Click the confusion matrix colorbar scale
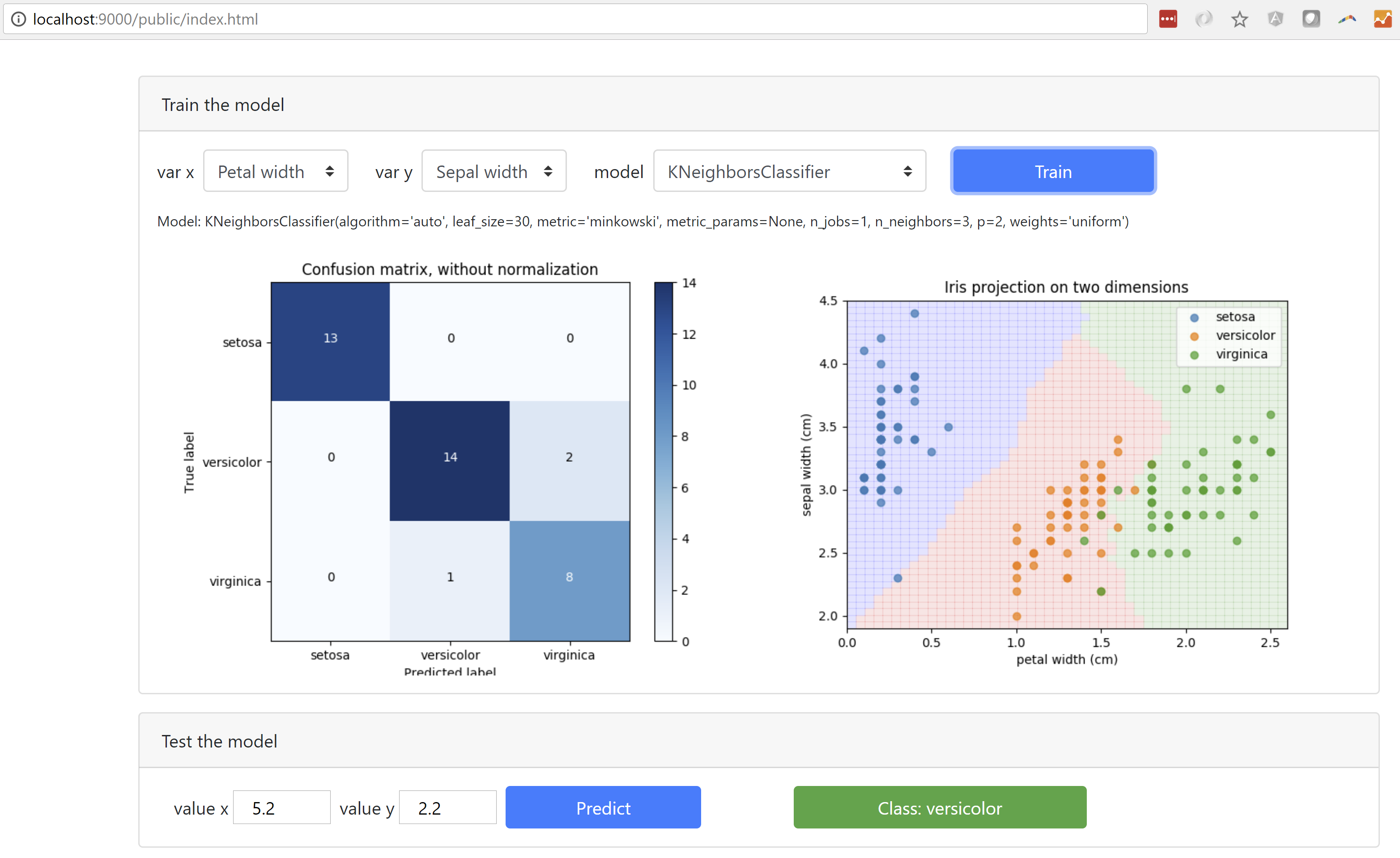 663,461
